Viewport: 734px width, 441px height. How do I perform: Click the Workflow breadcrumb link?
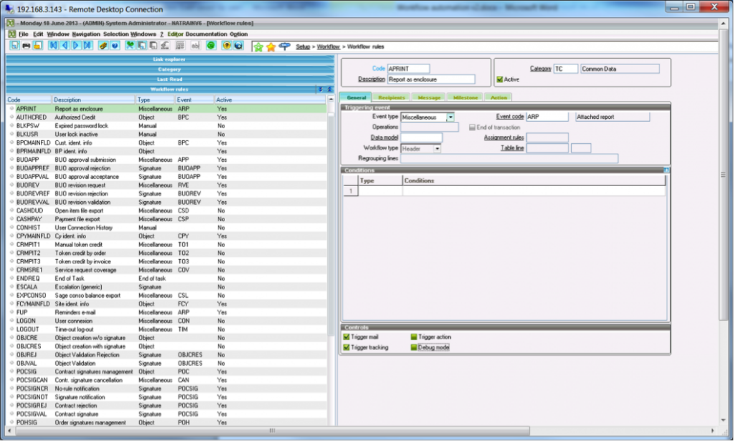pyautogui.click(x=328, y=47)
